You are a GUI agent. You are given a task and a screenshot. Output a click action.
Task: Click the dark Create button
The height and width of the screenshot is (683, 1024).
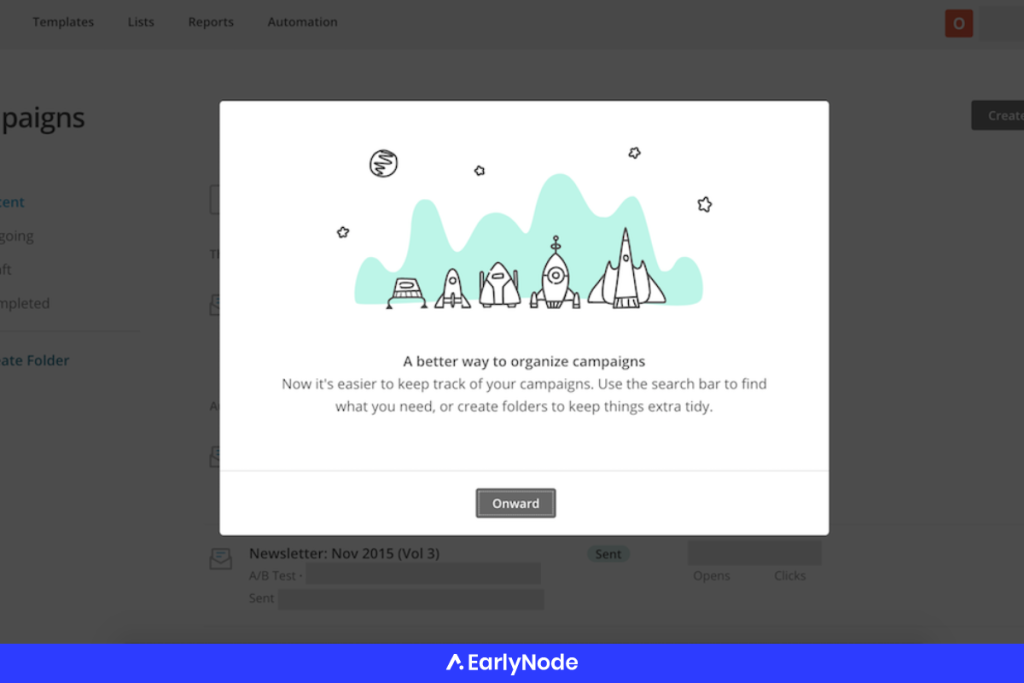point(997,116)
